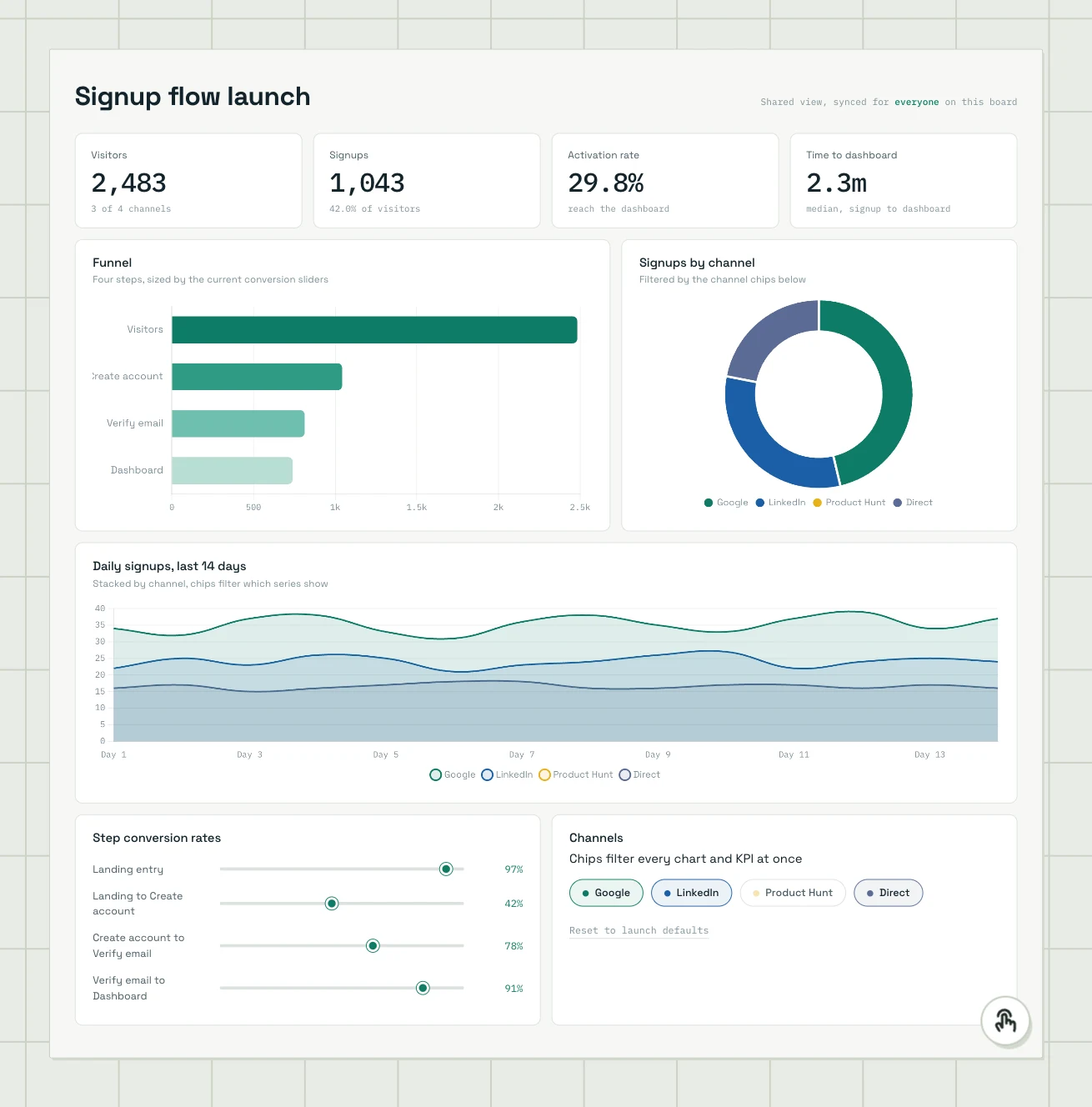This screenshot has width=1092, height=1107.
Task: Click the "Daily signups, last 14 days" title
Action: pos(169,566)
